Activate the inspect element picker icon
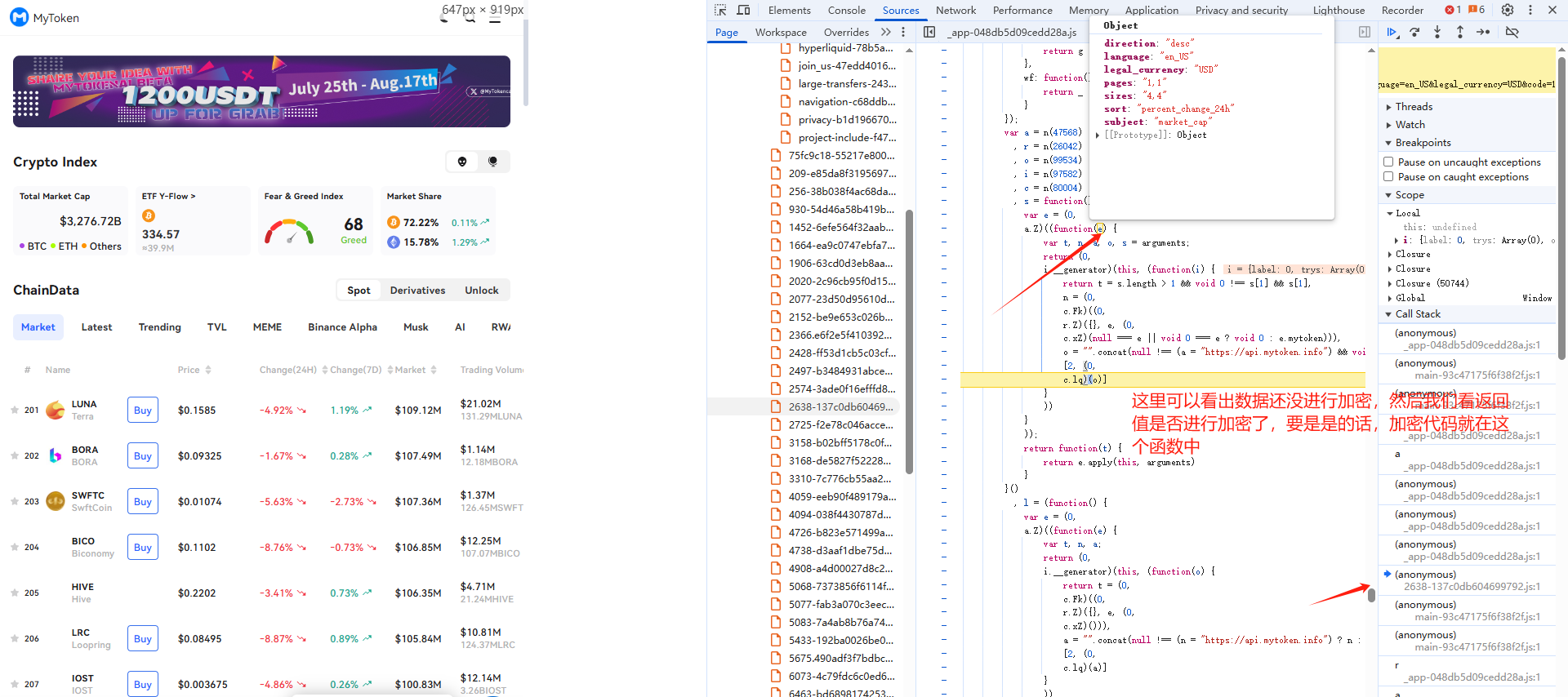This screenshot has height=697, width=1568. point(720,10)
